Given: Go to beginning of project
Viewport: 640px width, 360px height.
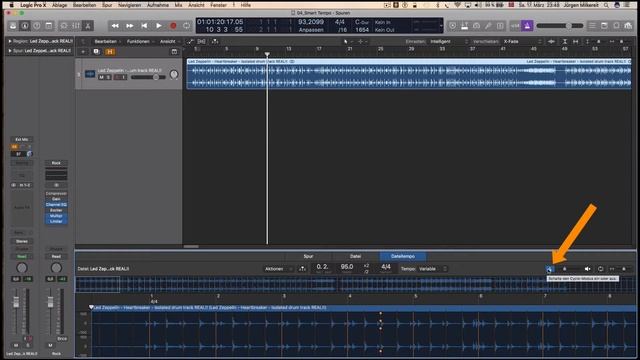Looking at the screenshot, I should point(144,26).
